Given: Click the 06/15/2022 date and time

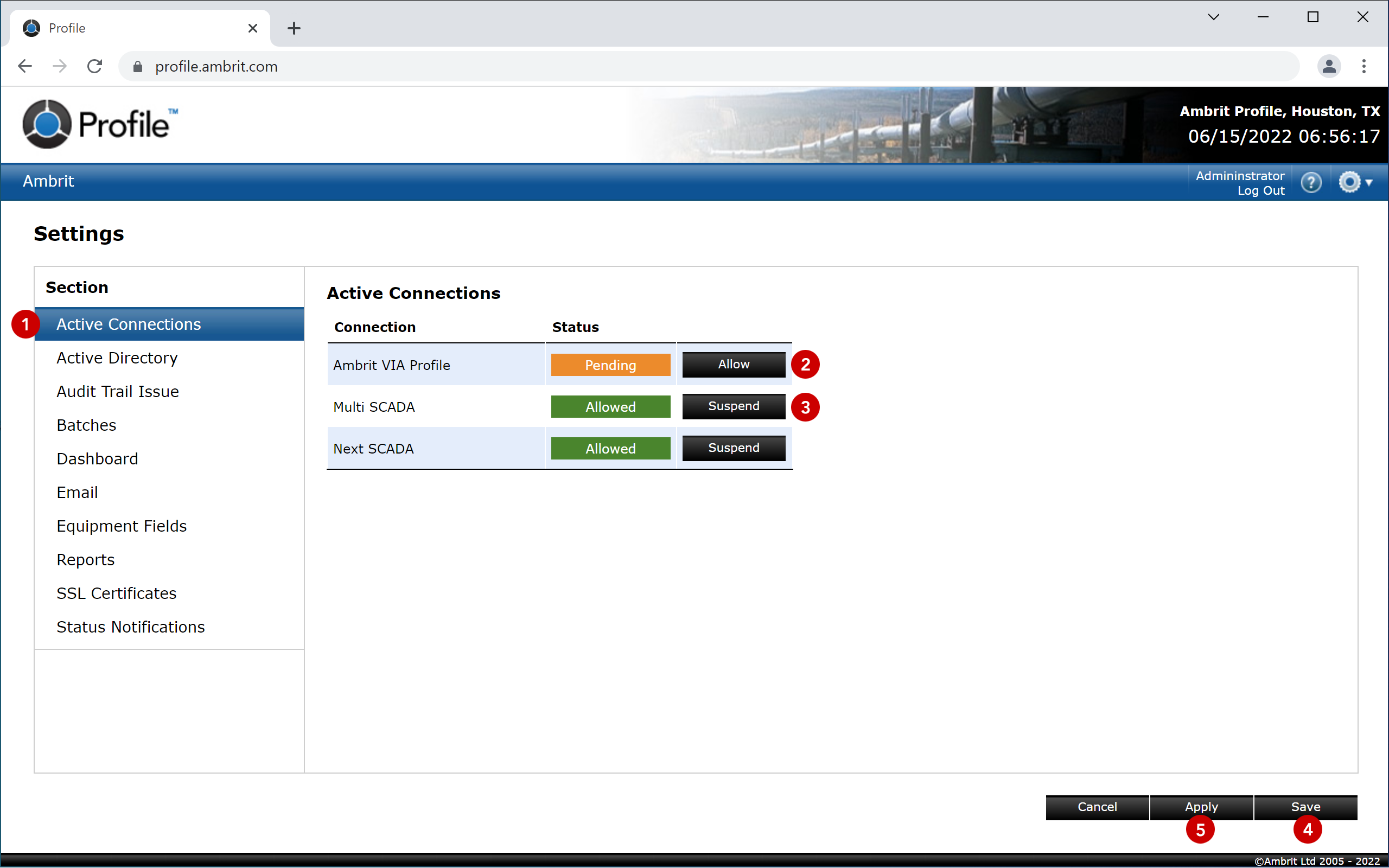Looking at the screenshot, I should 1283,137.
